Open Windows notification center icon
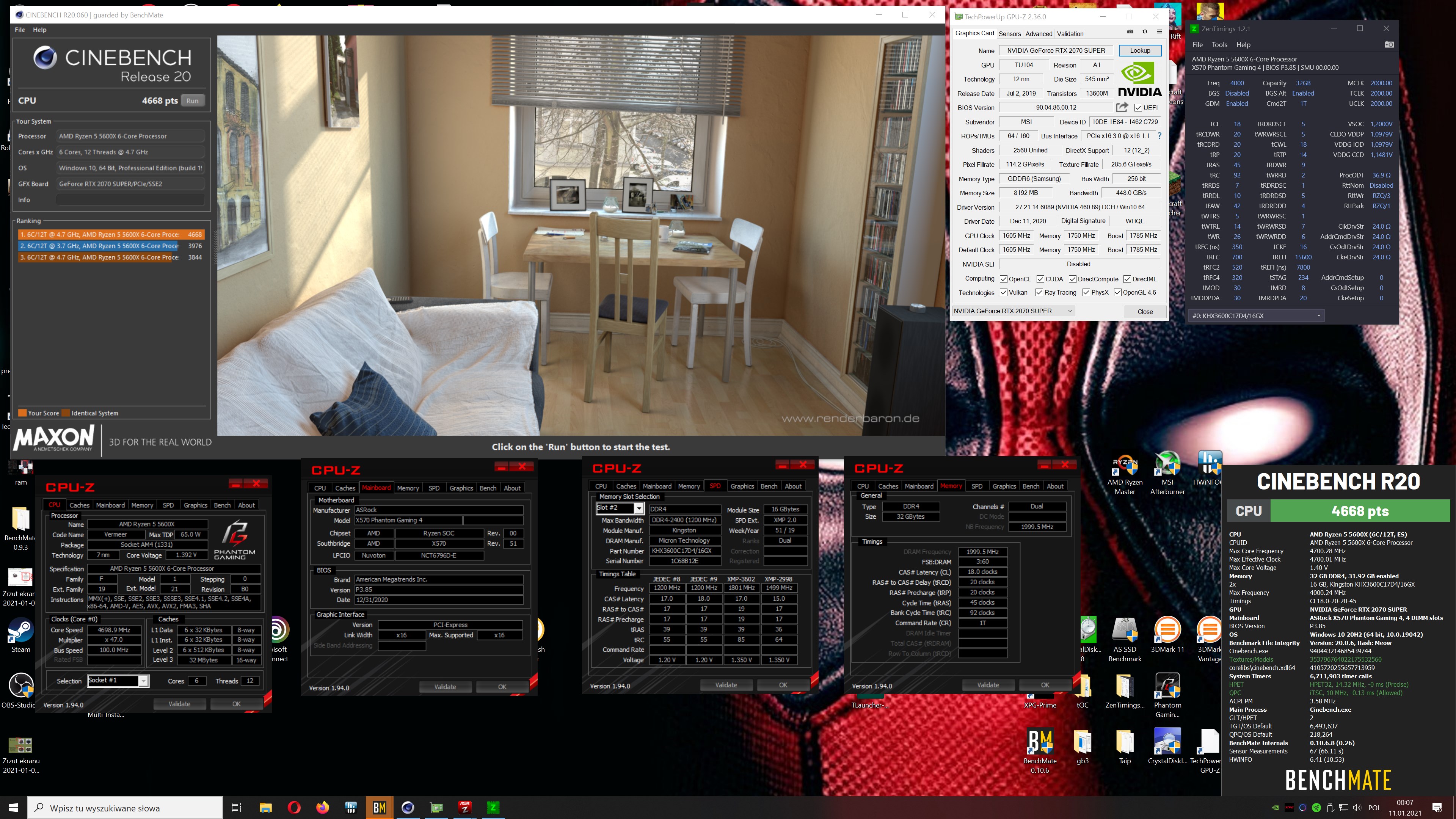The image size is (1456, 819). click(1437, 808)
